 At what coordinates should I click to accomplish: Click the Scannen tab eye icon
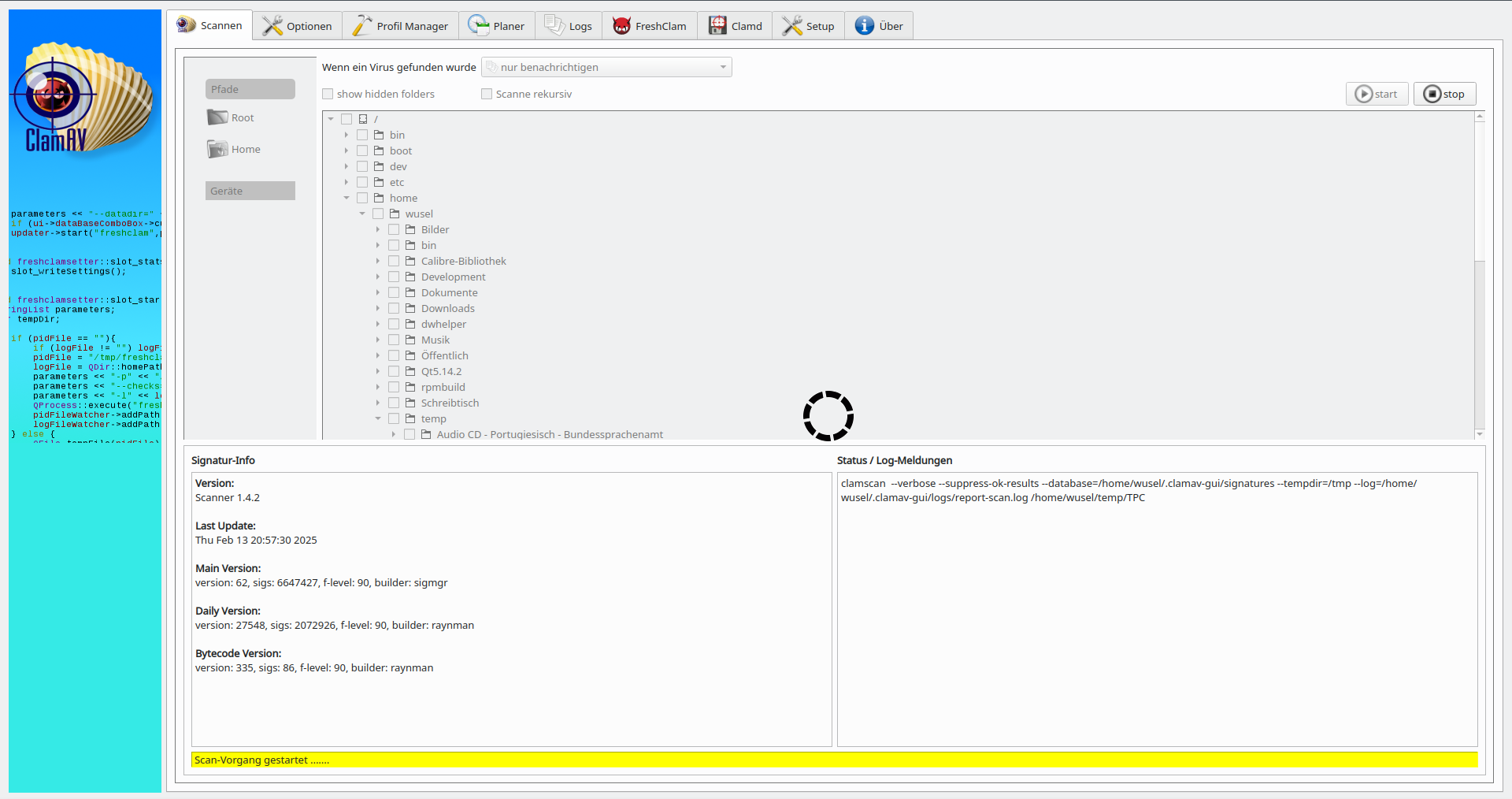[x=186, y=25]
